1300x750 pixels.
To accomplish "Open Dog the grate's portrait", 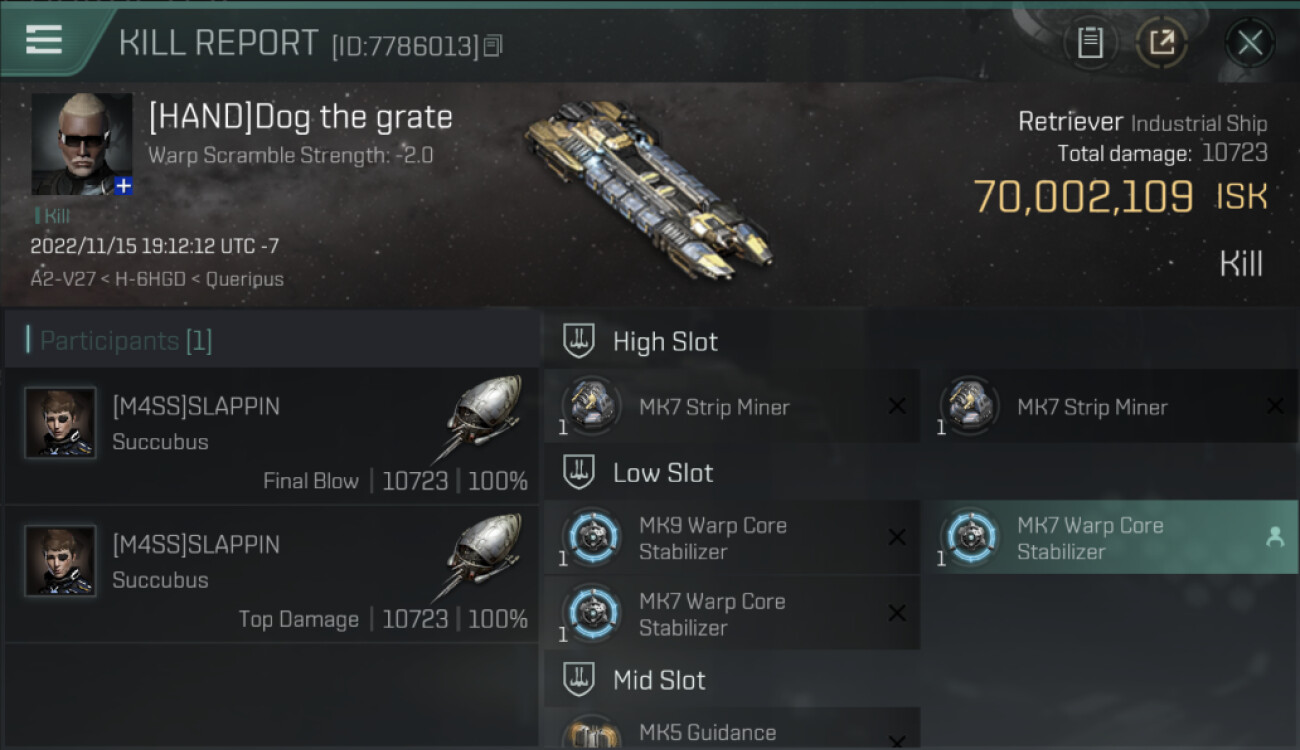I will coord(82,144).
